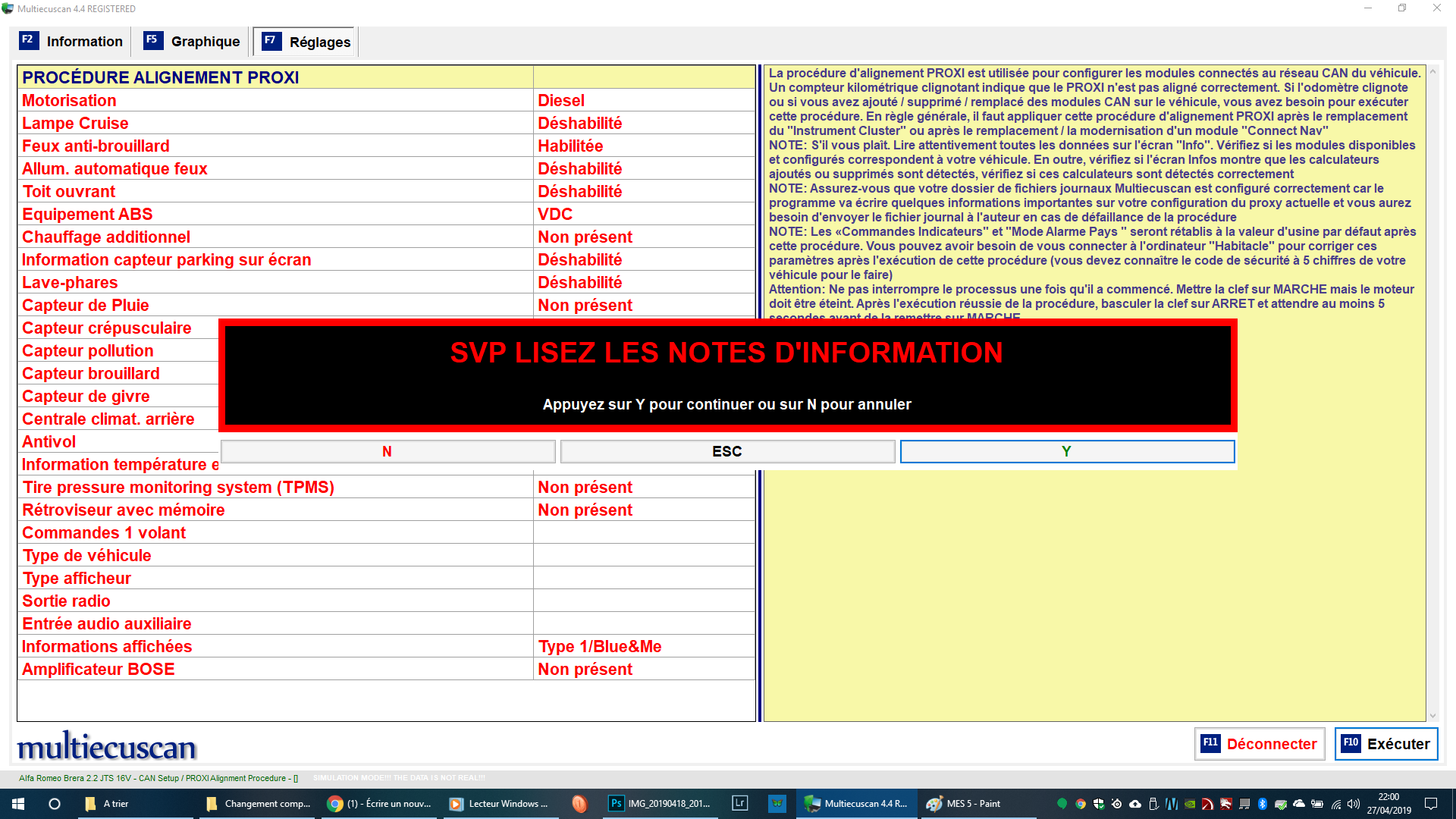Open the Windows Start menu
Viewport: 1456px width, 819px height.
coord(18,804)
